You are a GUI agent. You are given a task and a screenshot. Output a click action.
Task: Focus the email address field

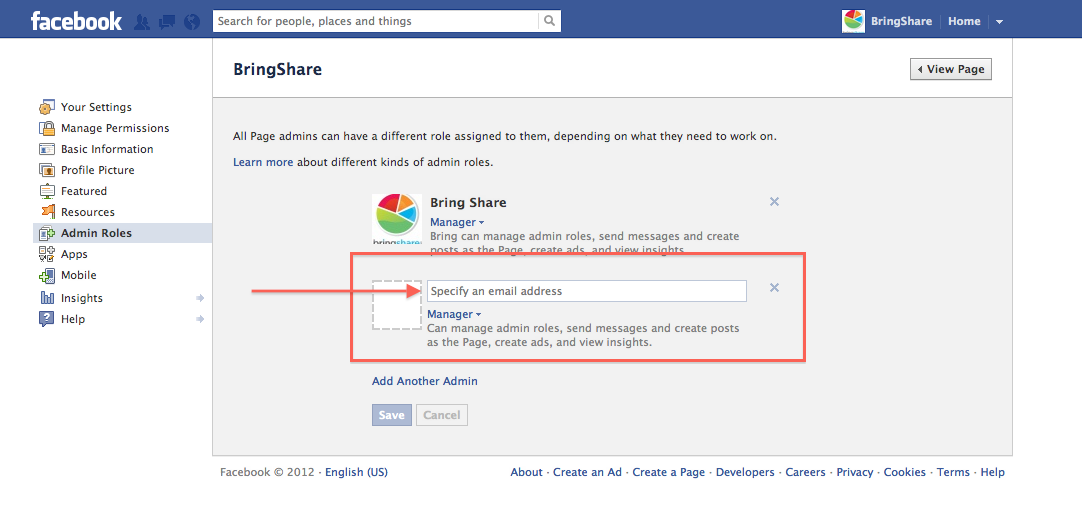point(587,291)
